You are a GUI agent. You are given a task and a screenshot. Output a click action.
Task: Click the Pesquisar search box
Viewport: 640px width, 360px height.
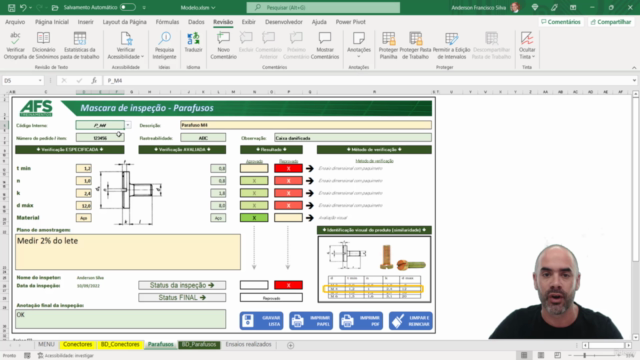click(x=323, y=7)
